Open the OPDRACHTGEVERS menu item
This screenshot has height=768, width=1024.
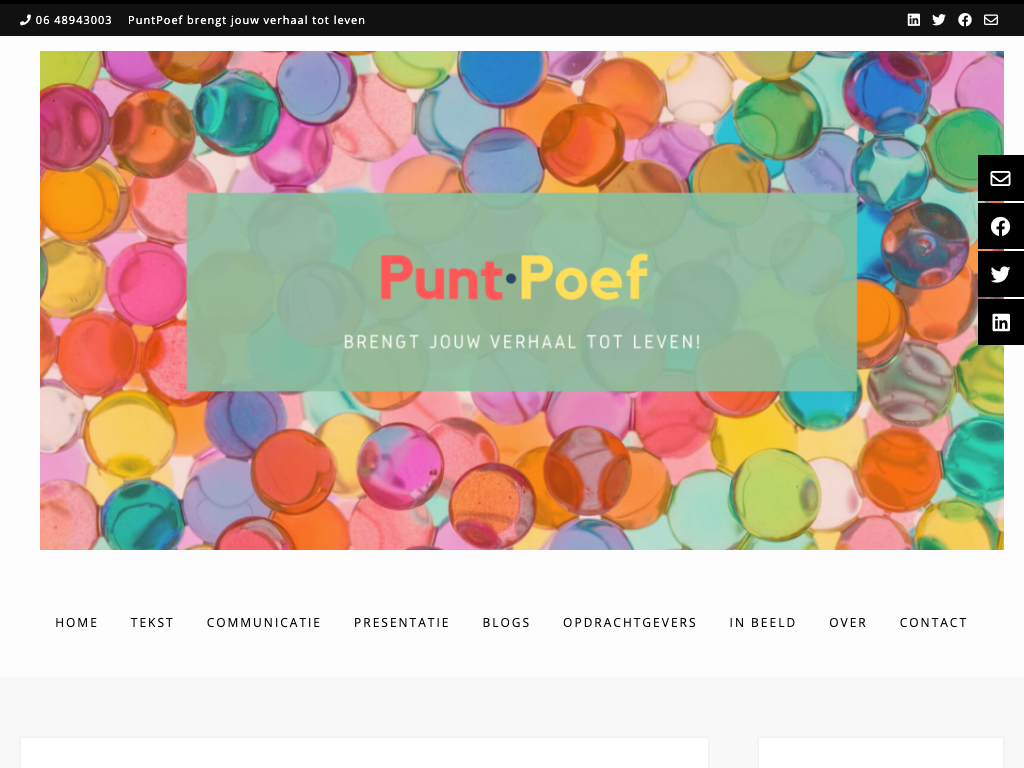(x=630, y=622)
